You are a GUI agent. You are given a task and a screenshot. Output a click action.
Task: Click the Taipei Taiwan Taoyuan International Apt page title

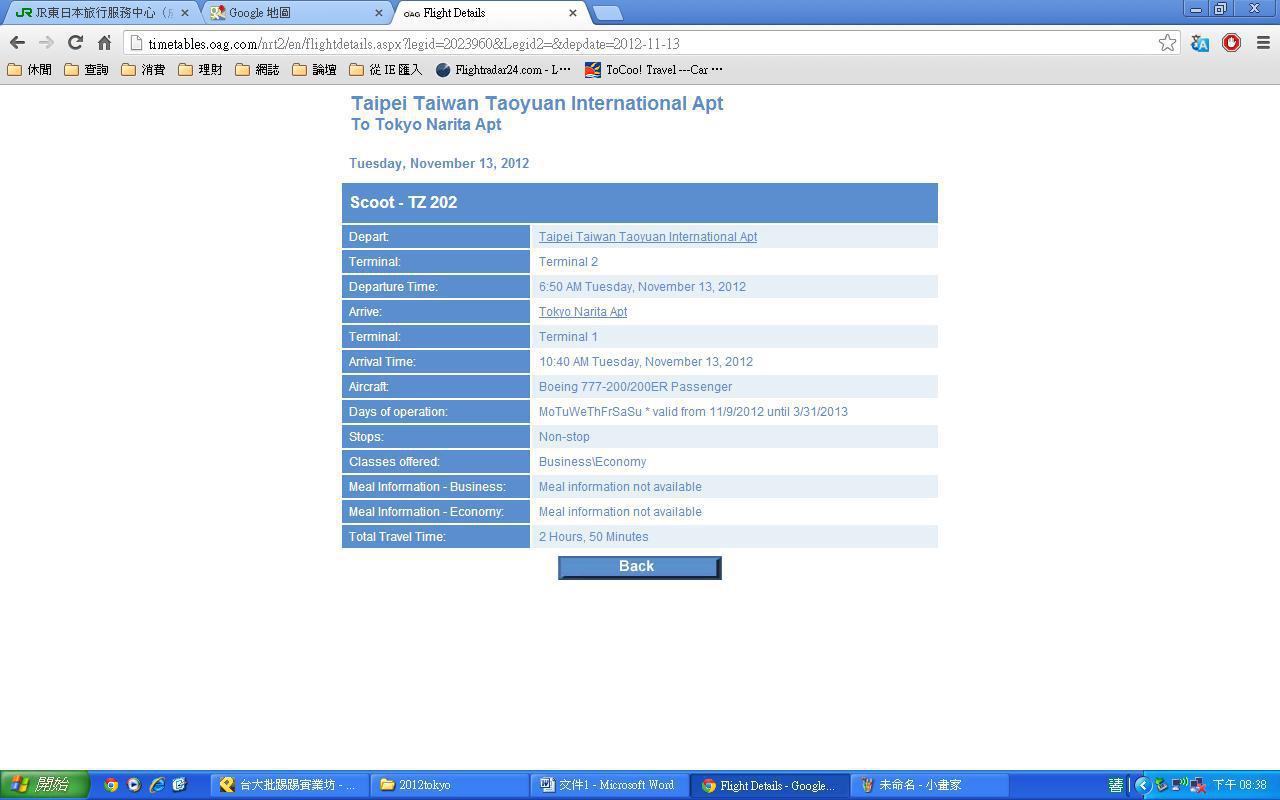537,103
